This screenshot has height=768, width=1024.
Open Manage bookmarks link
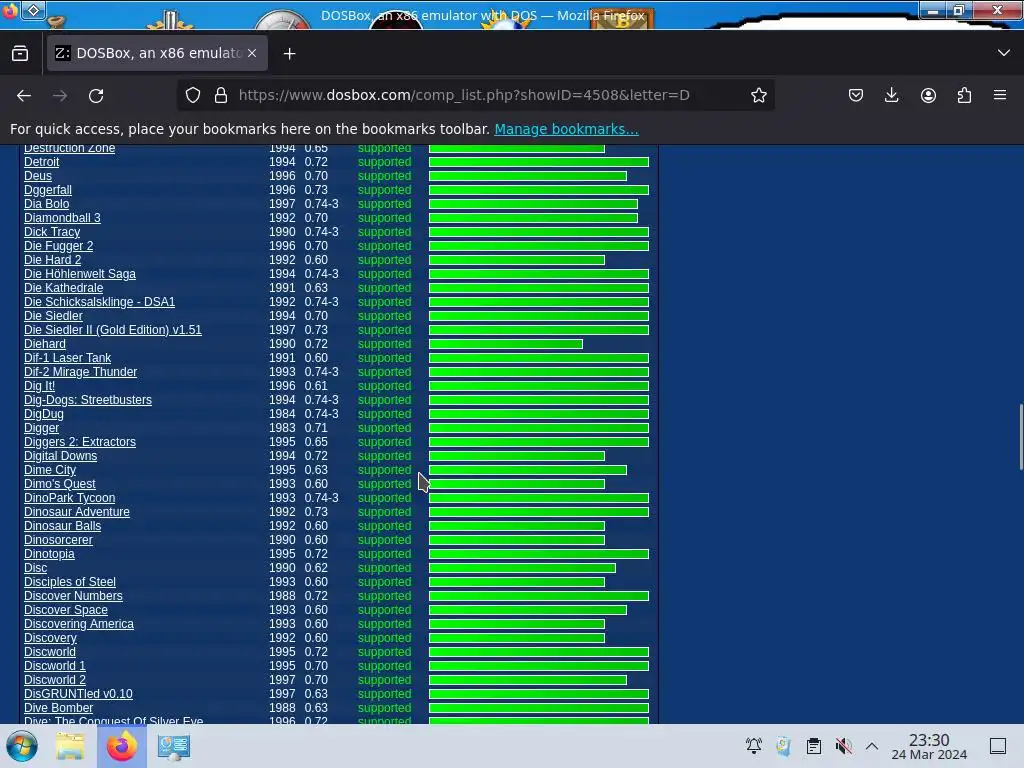coord(566,129)
